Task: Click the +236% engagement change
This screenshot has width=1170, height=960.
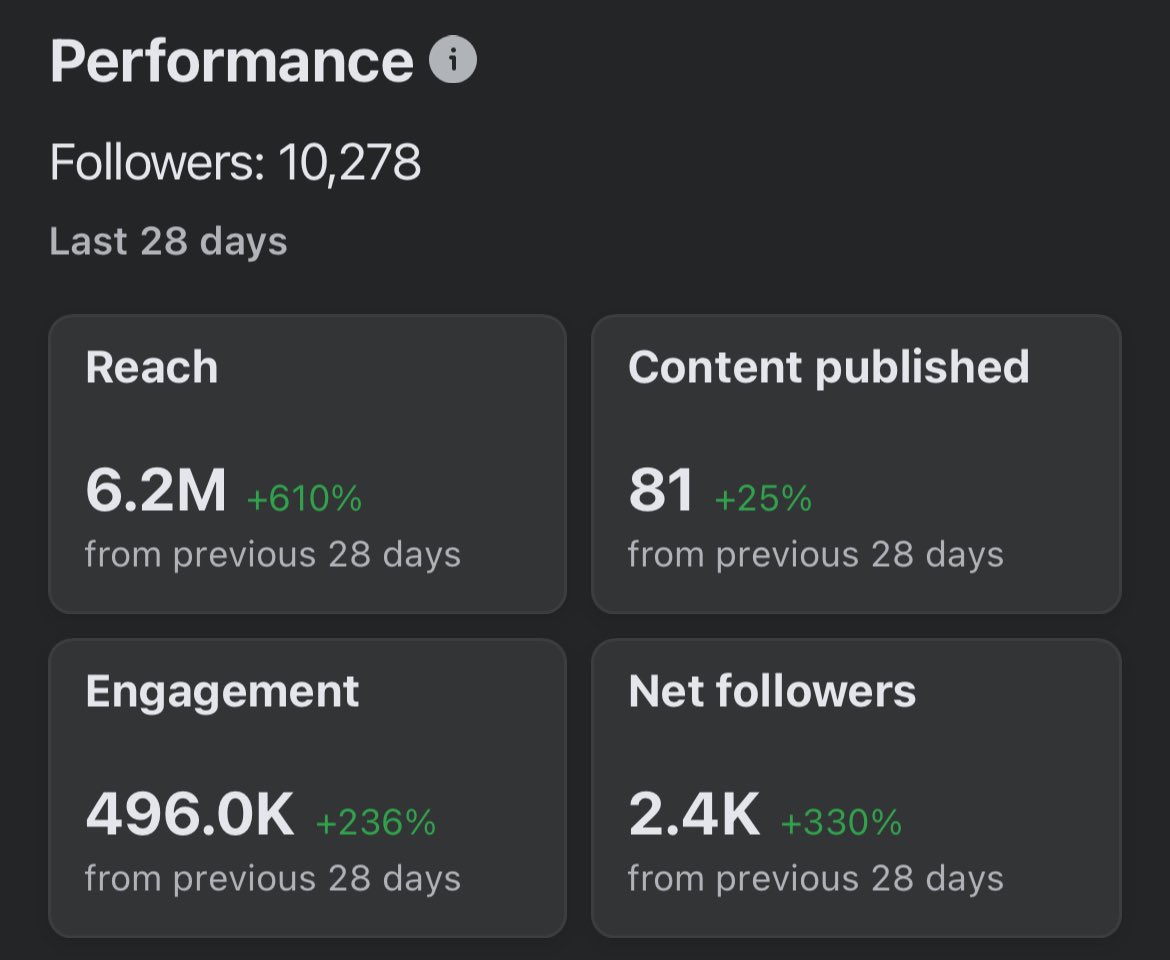Action: coord(376,822)
